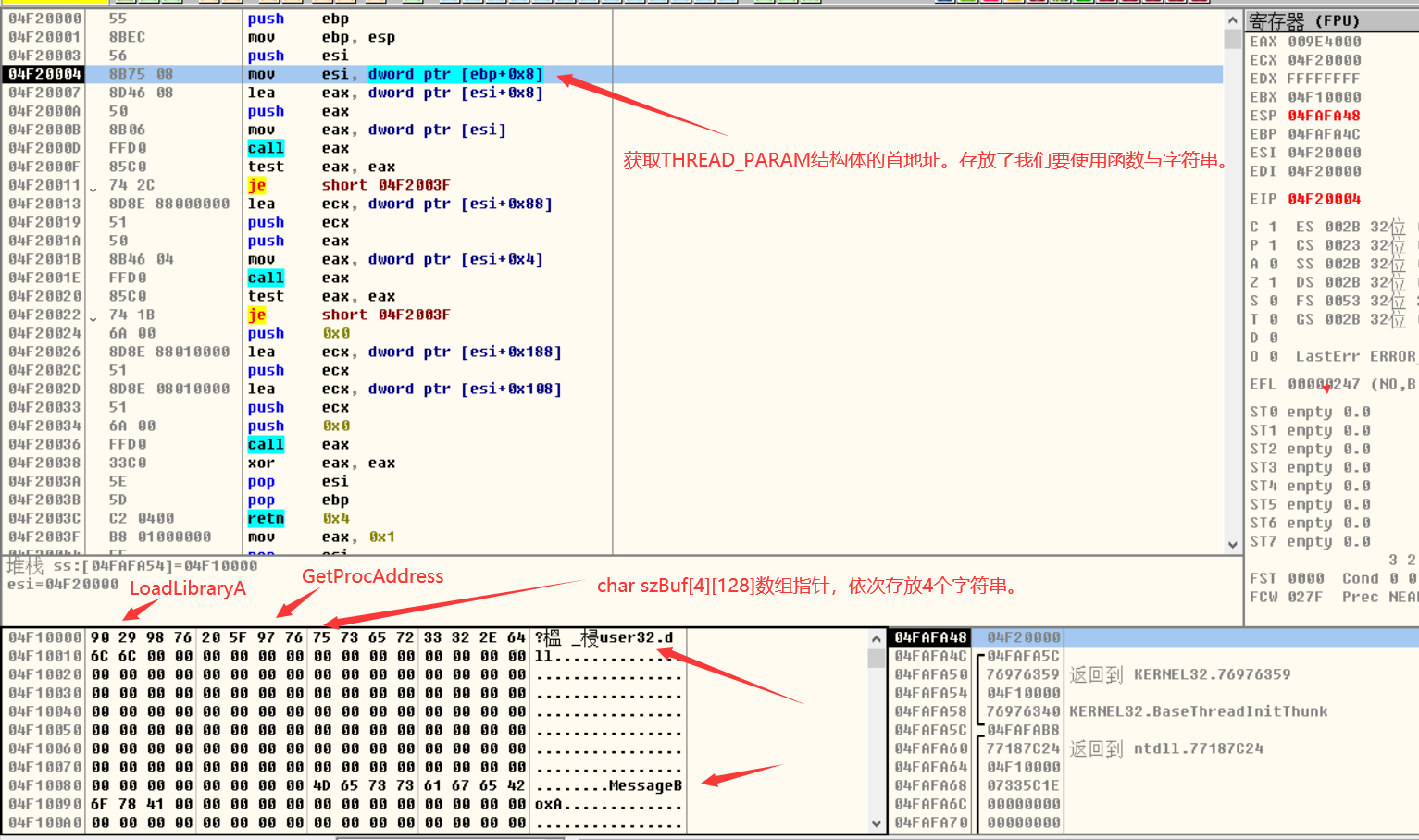Select the C carry flag line
Viewport: 1419px width, 840px height.
[x=1263, y=227]
